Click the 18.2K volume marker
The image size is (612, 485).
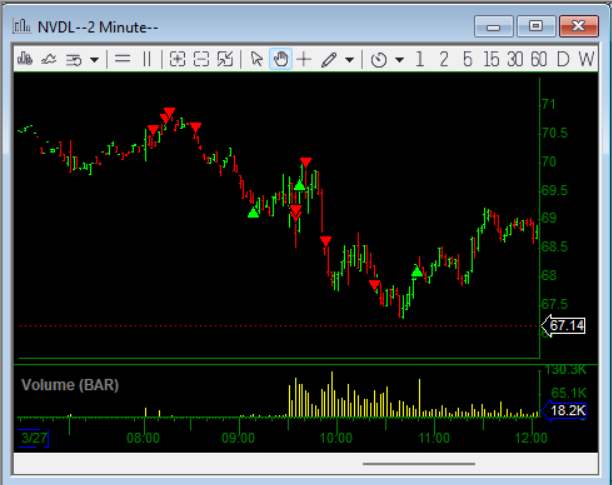tap(564, 410)
